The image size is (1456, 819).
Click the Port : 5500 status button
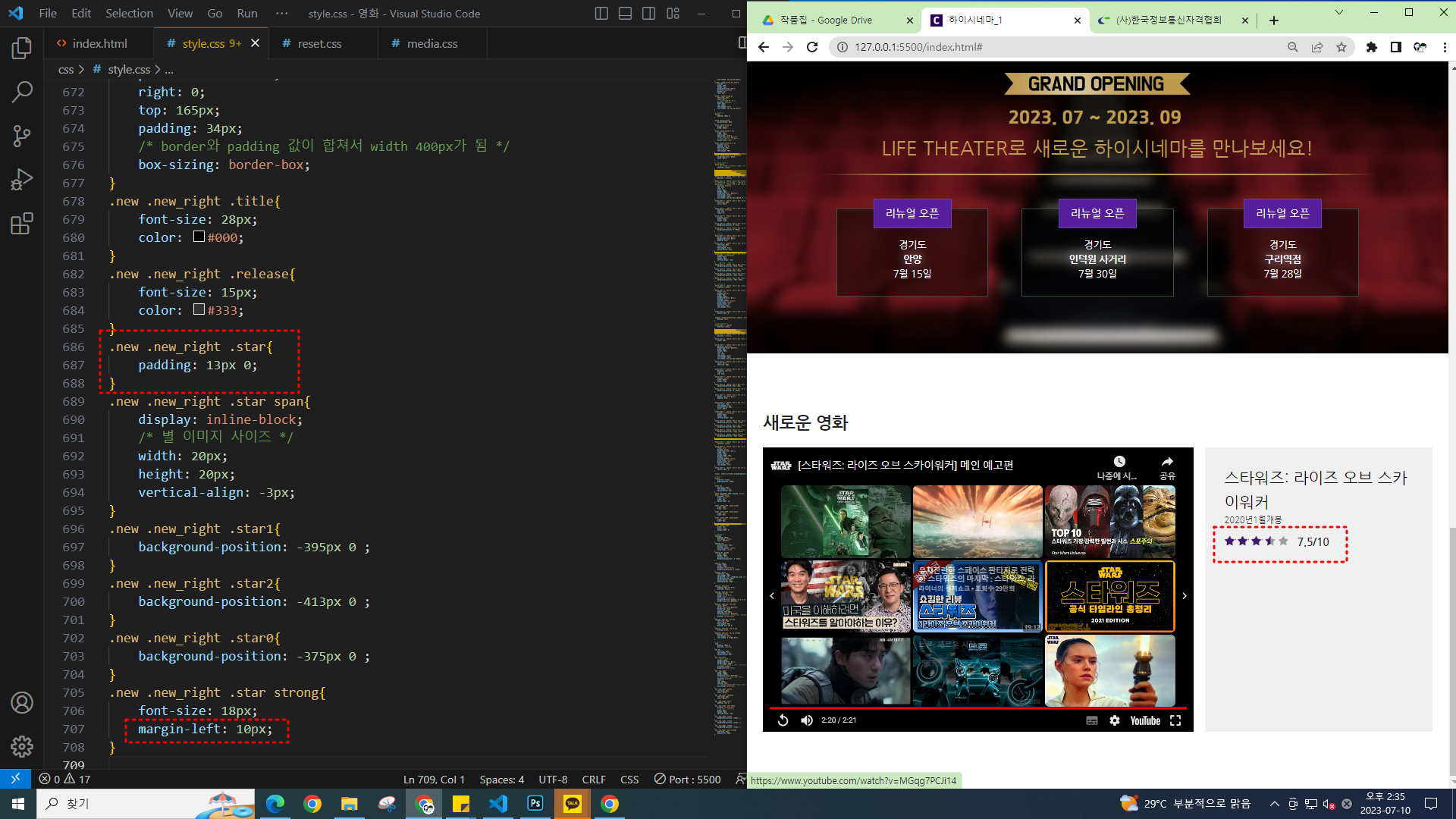tap(687, 780)
